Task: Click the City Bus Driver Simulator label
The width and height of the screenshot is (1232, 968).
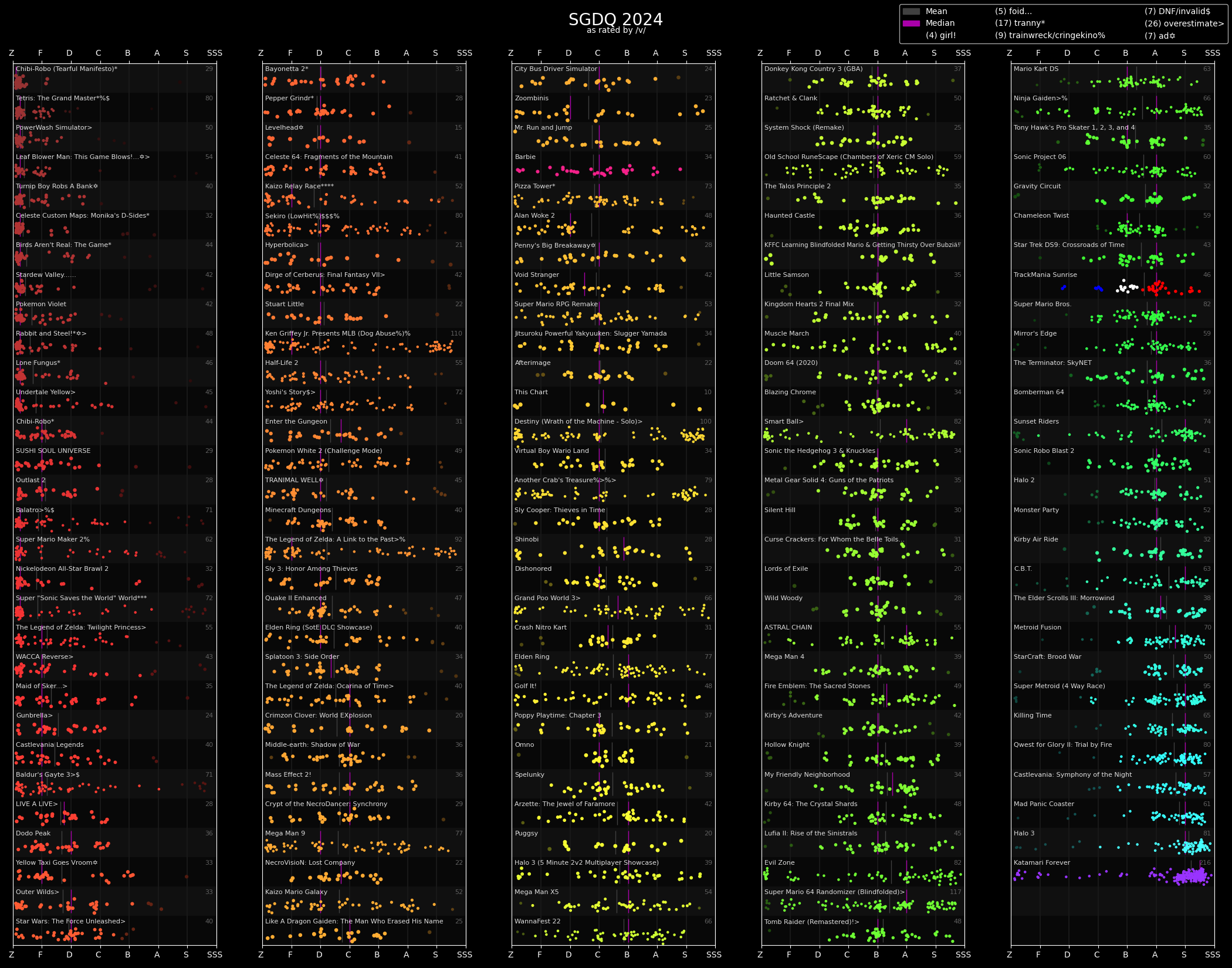Action: (x=556, y=69)
